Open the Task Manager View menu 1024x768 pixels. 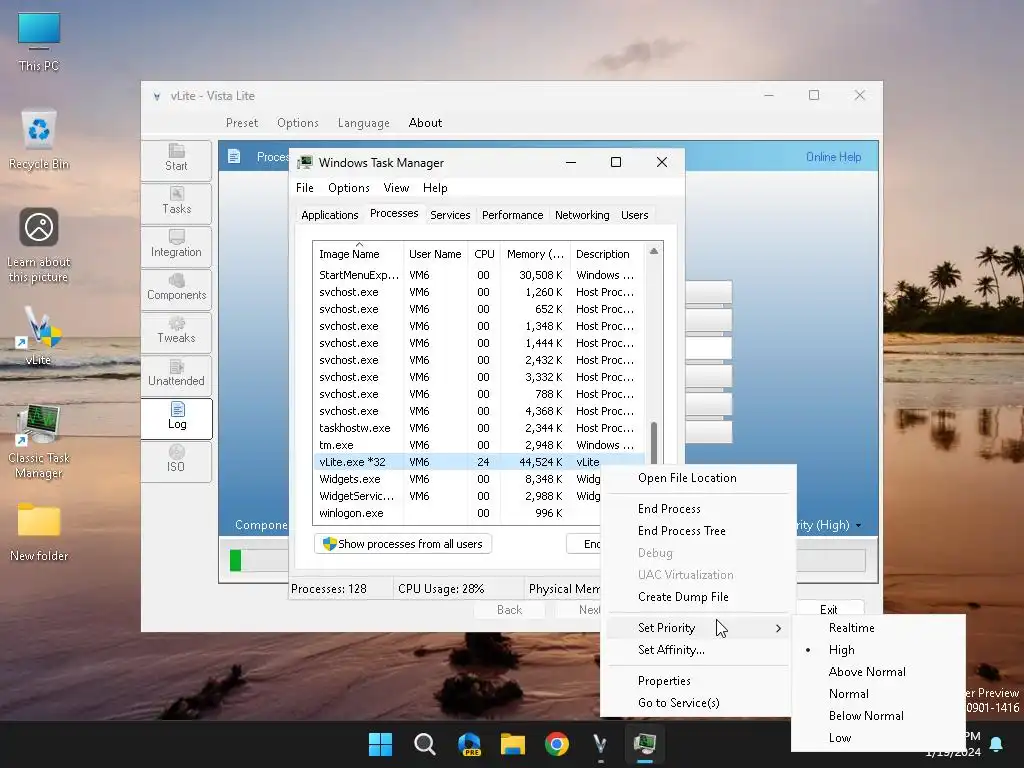pyautogui.click(x=396, y=188)
